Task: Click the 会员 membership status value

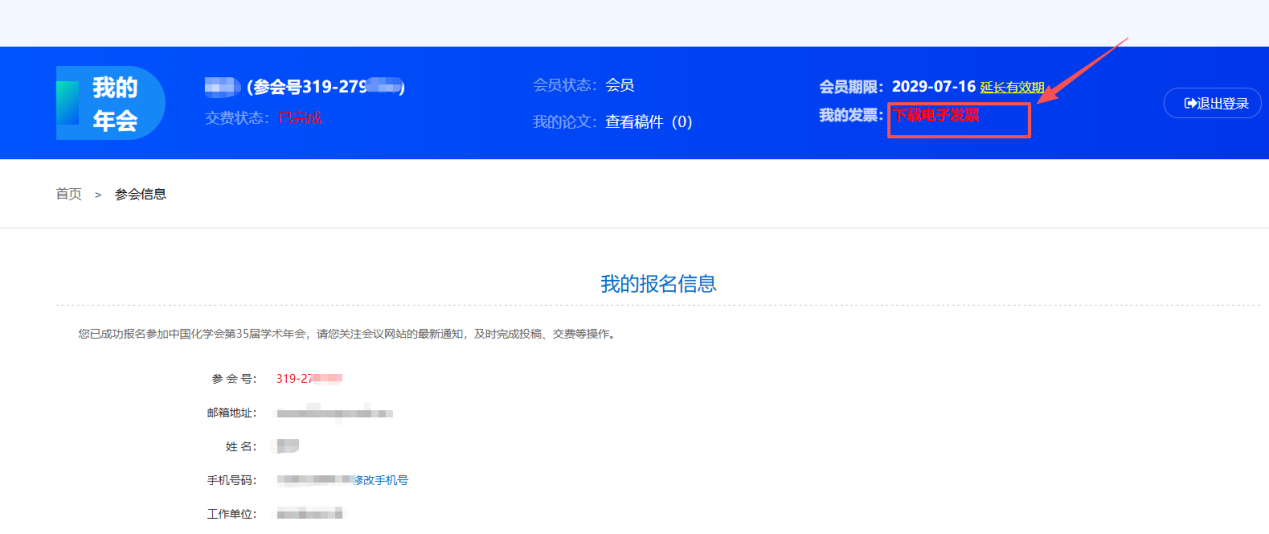Action: 620,86
